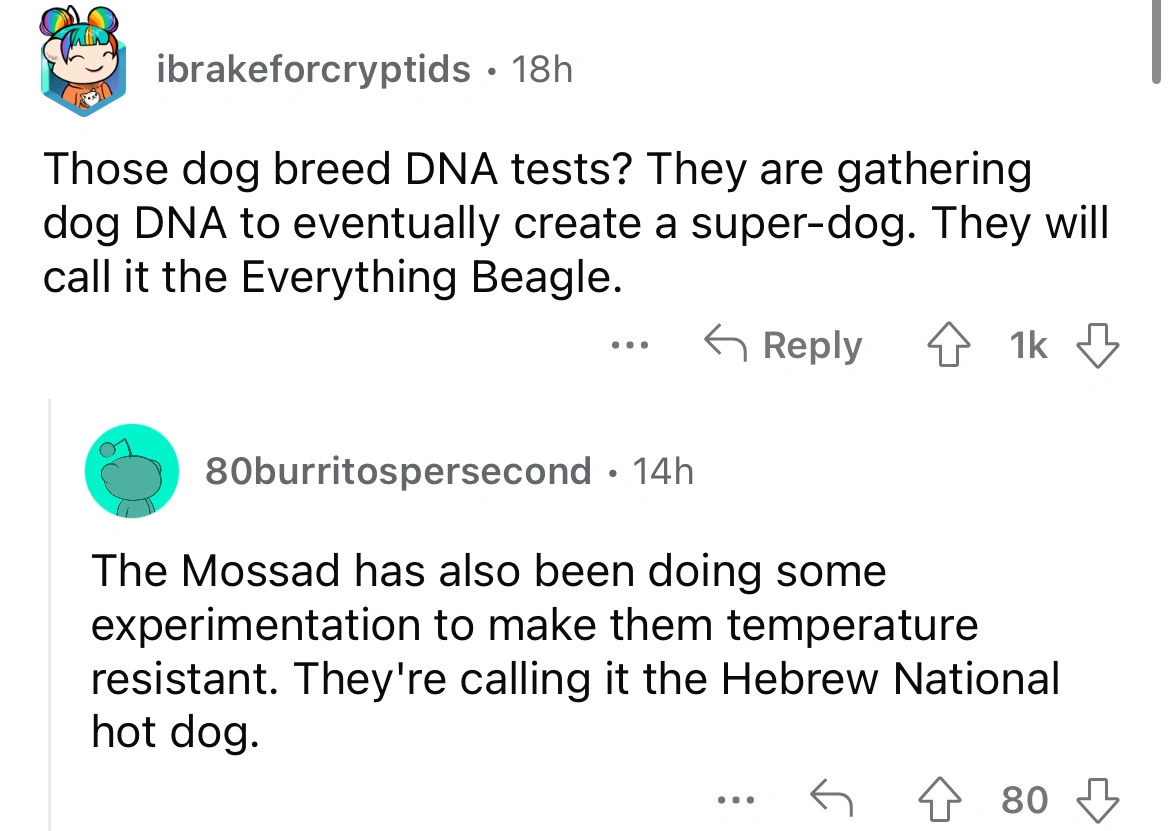Click the 14h timestamp on the reply
Viewport: 1170px width, 831px height.
[662, 470]
